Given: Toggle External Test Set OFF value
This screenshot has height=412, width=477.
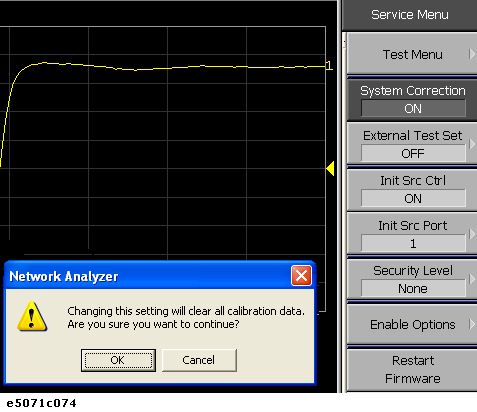Looking at the screenshot, I should 413,153.
